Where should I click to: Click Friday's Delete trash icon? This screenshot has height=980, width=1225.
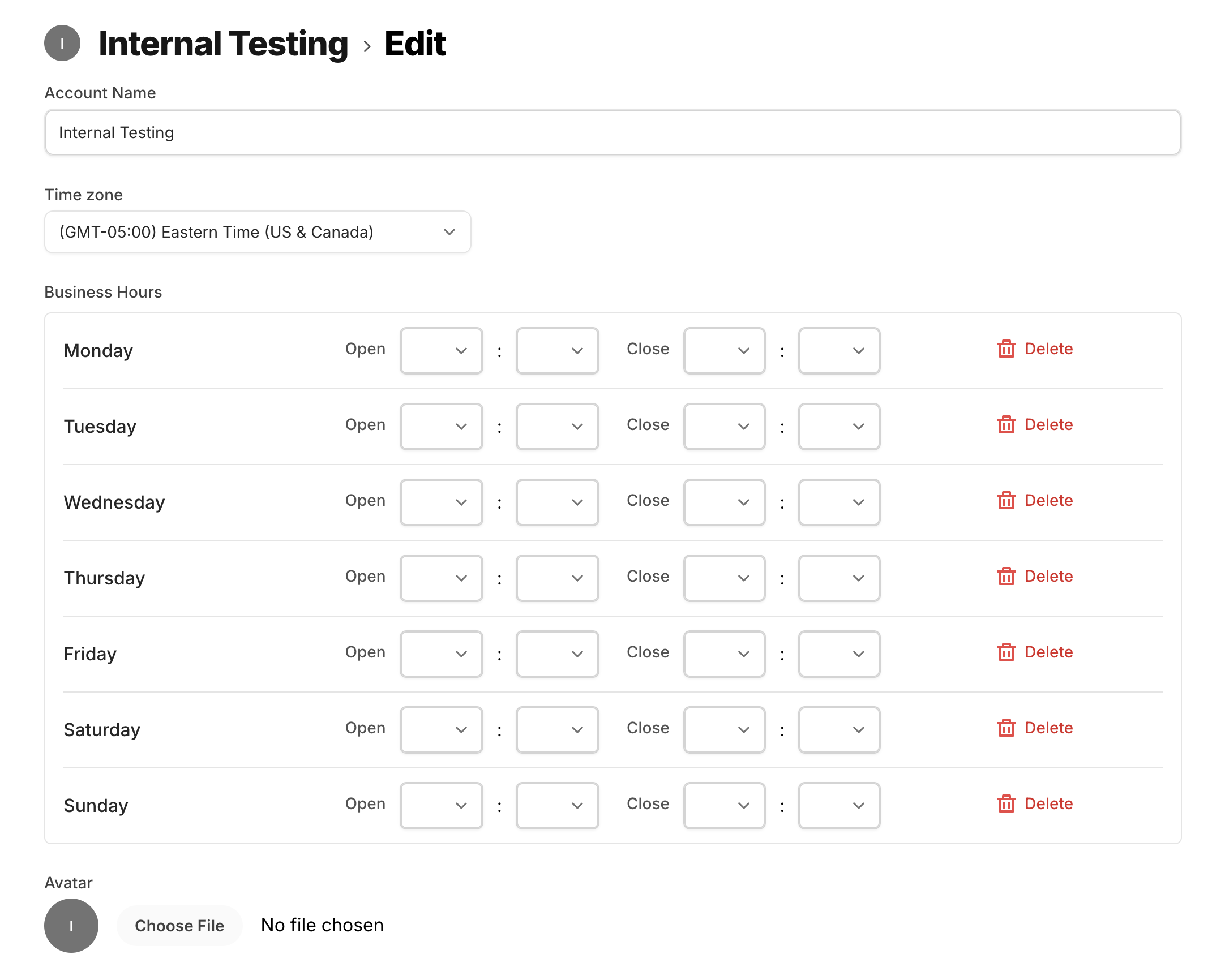click(x=1006, y=652)
